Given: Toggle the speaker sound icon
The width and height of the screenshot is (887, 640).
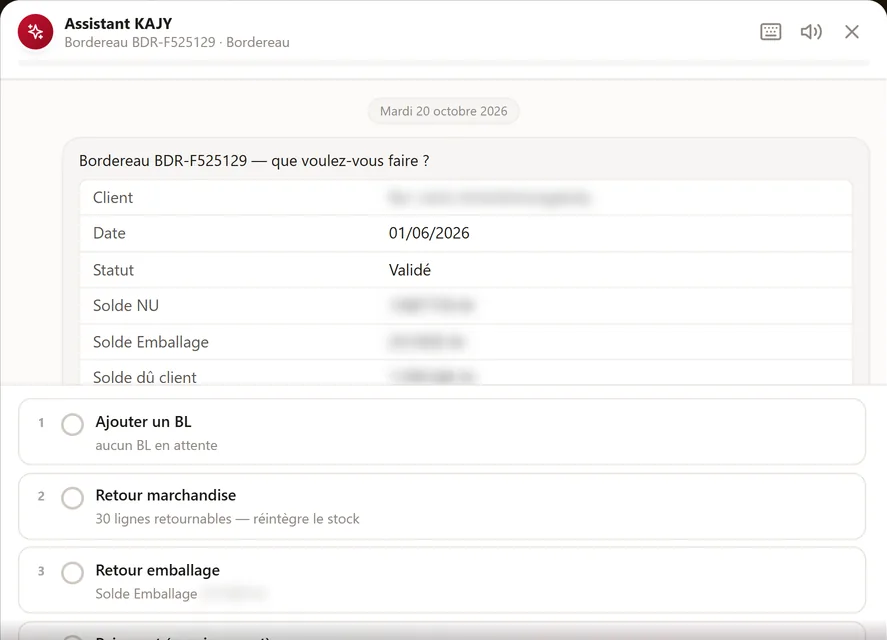Looking at the screenshot, I should click(x=811, y=32).
